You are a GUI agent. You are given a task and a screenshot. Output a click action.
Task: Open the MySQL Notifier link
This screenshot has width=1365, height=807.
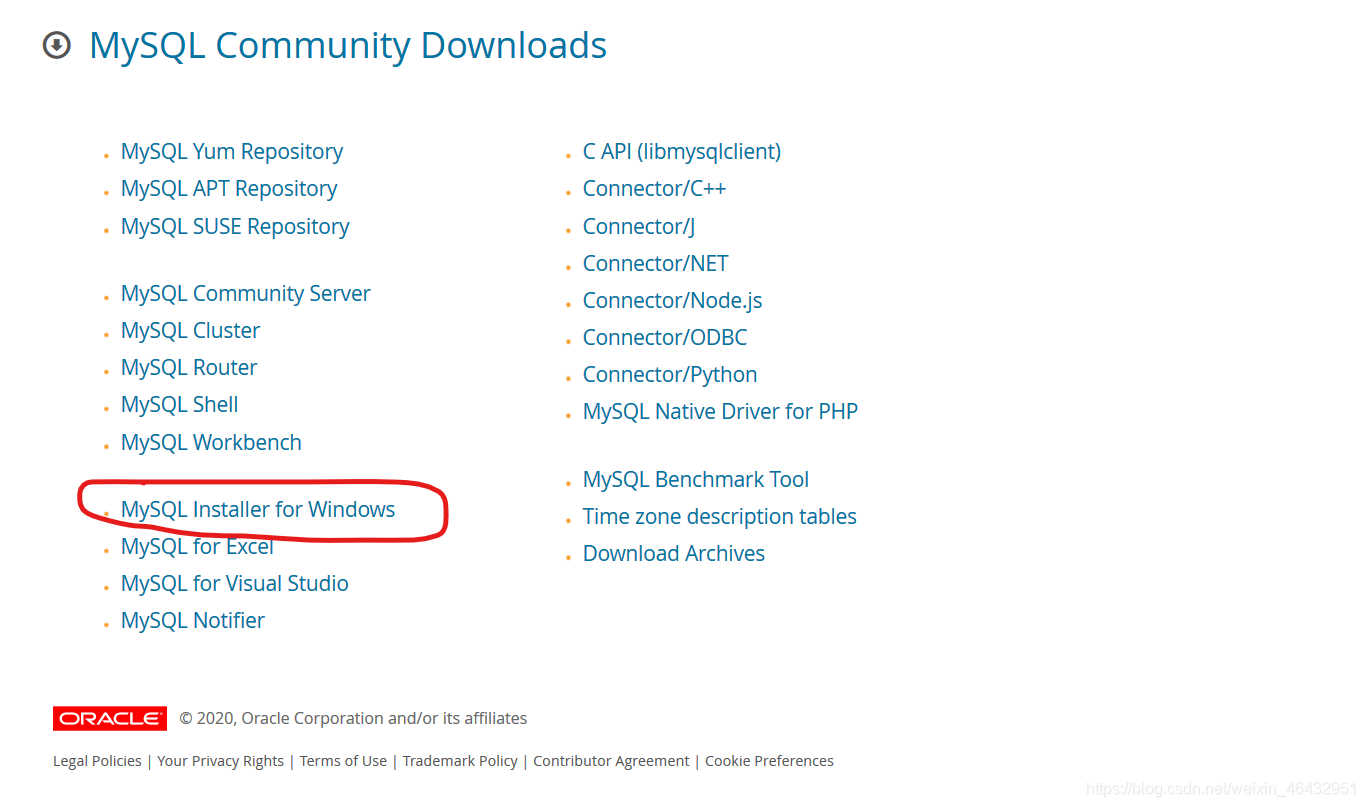pyautogui.click(x=193, y=621)
